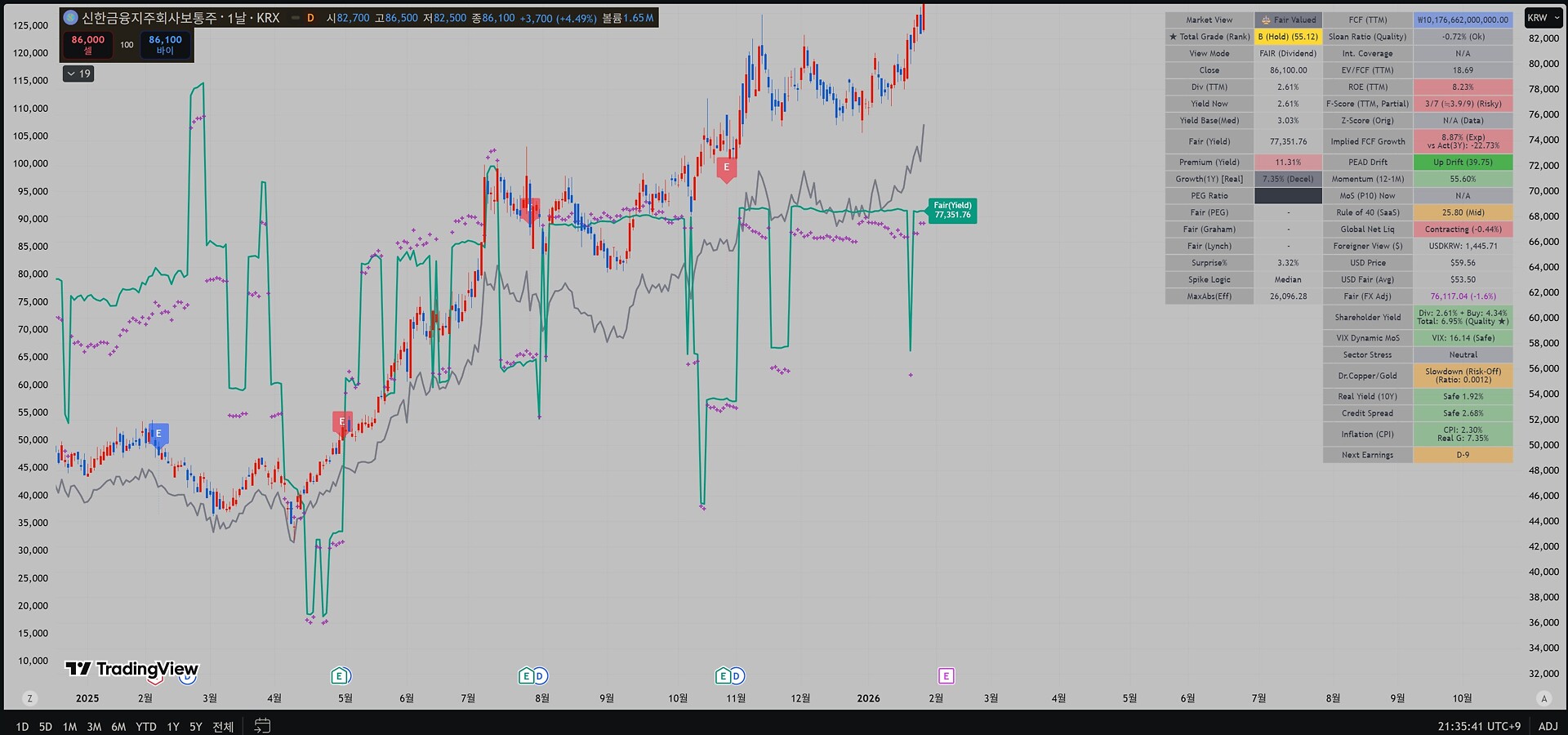Click the 'USDKRW: 1,445.71' cell

[x=1463, y=246]
